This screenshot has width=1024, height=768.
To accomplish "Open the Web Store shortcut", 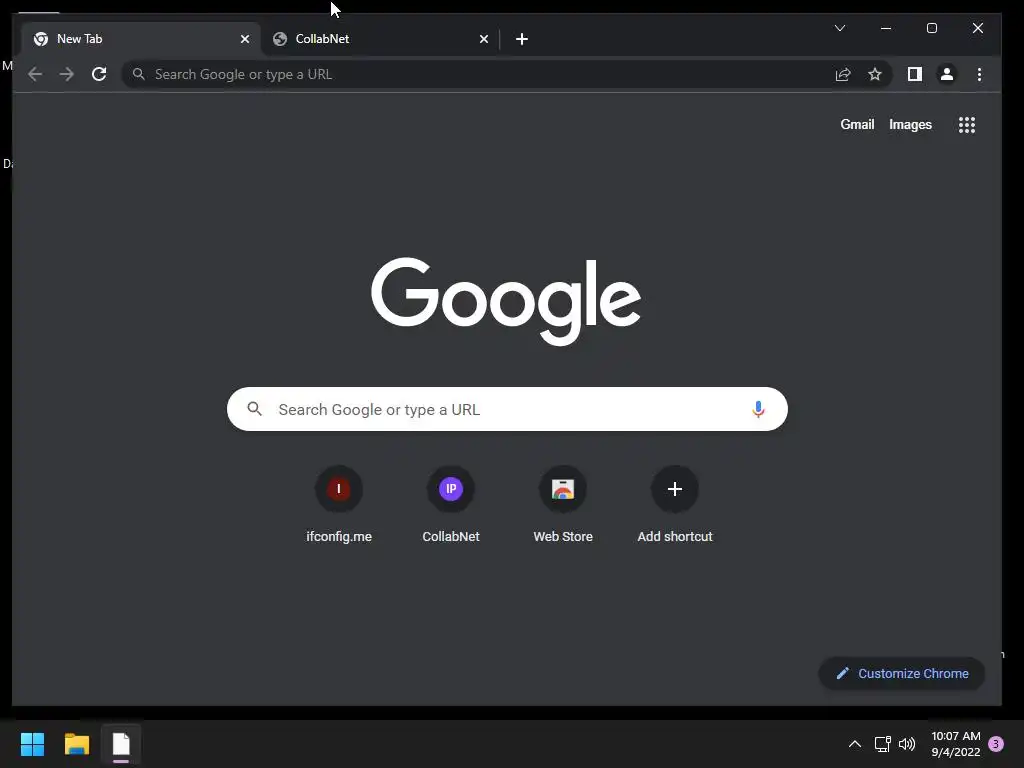I will pyautogui.click(x=563, y=505).
